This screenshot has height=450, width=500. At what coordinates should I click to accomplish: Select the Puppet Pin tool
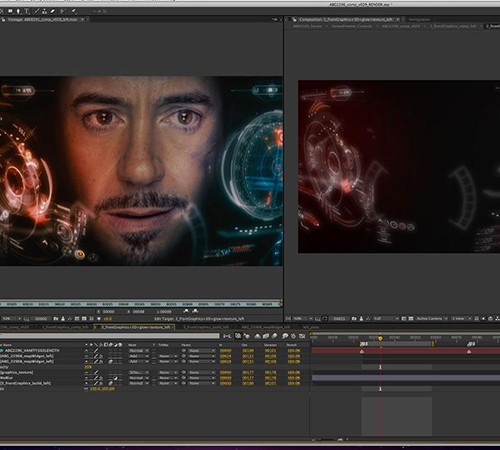click(x=74, y=12)
